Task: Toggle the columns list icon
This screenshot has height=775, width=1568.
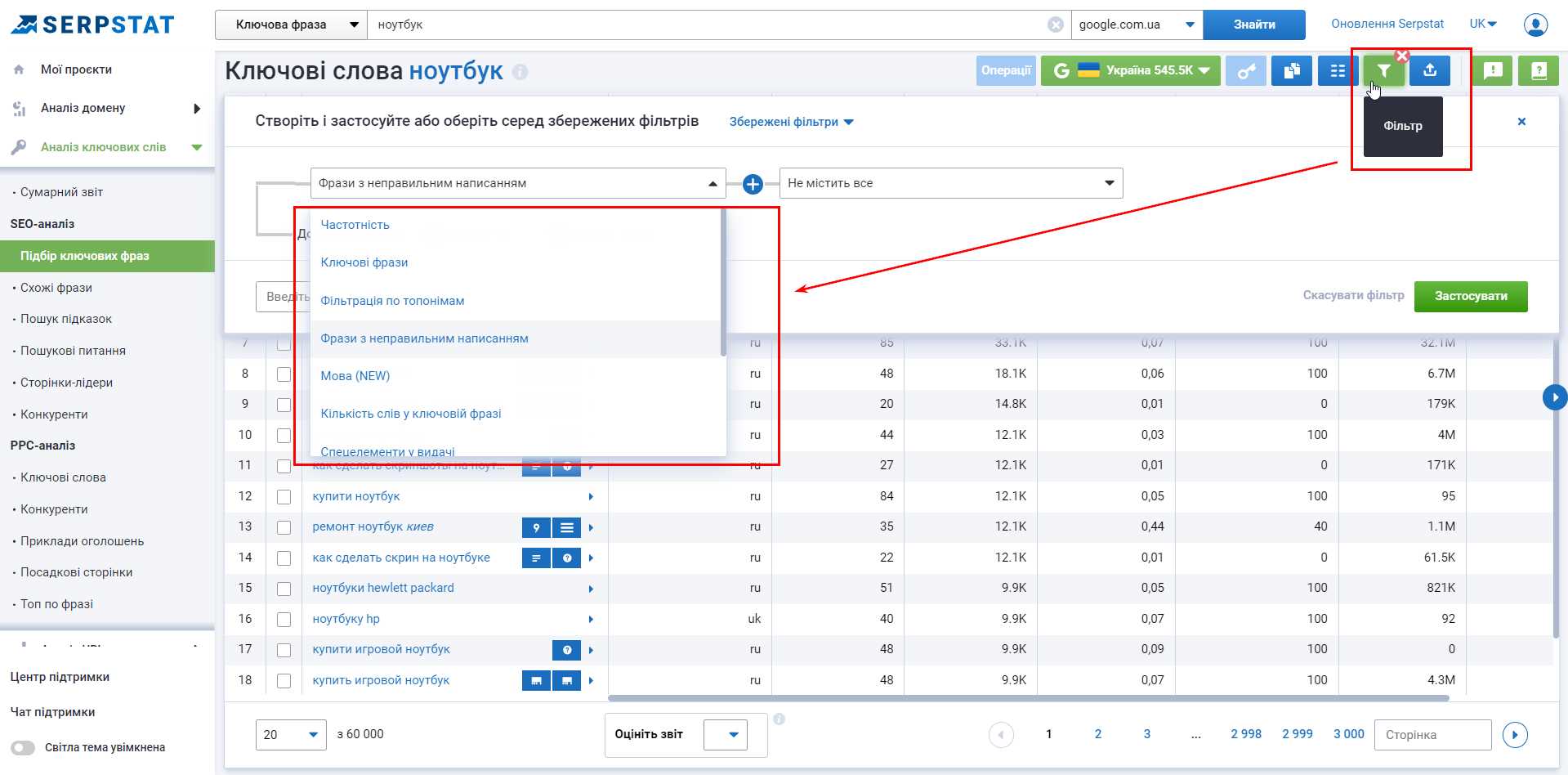Action: [1338, 71]
